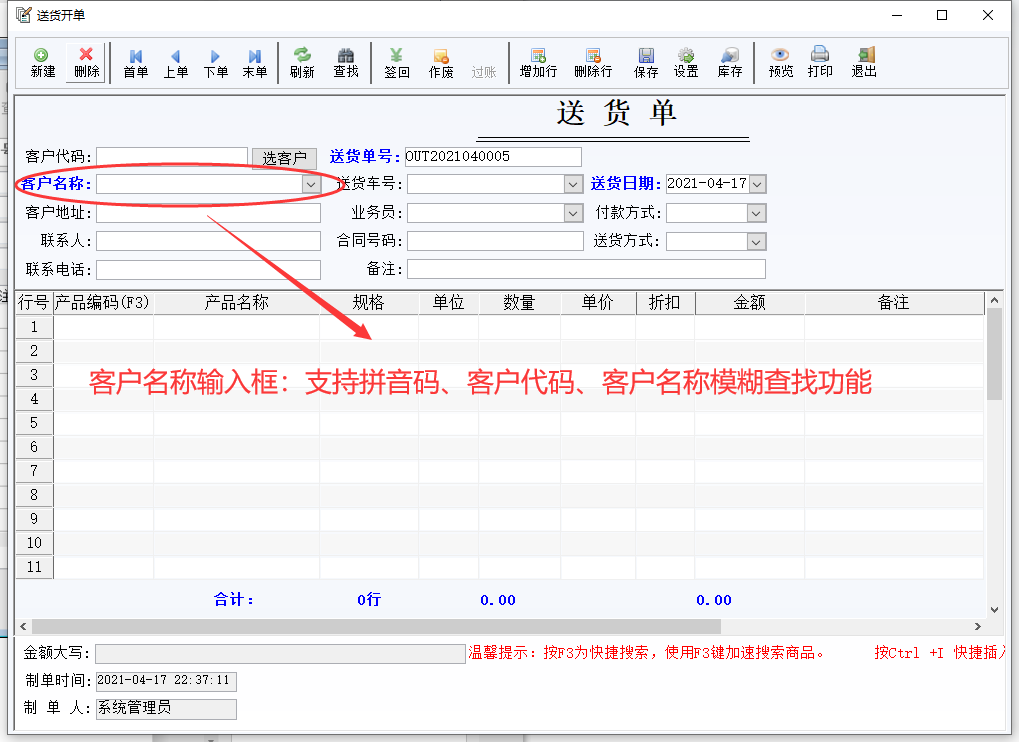The height and width of the screenshot is (742, 1019).
Task: Void the order with 作废
Action: click(x=441, y=63)
